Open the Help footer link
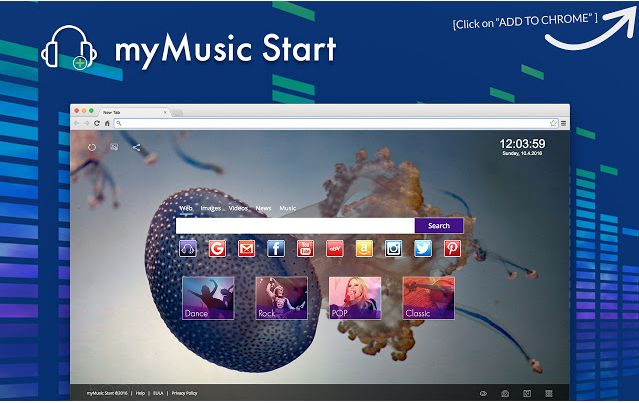Screen dimensions: 639x403 coord(140,394)
